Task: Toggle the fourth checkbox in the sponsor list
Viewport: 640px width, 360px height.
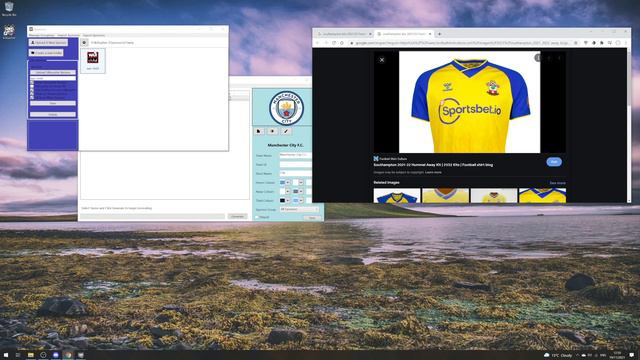Action: point(32,94)
